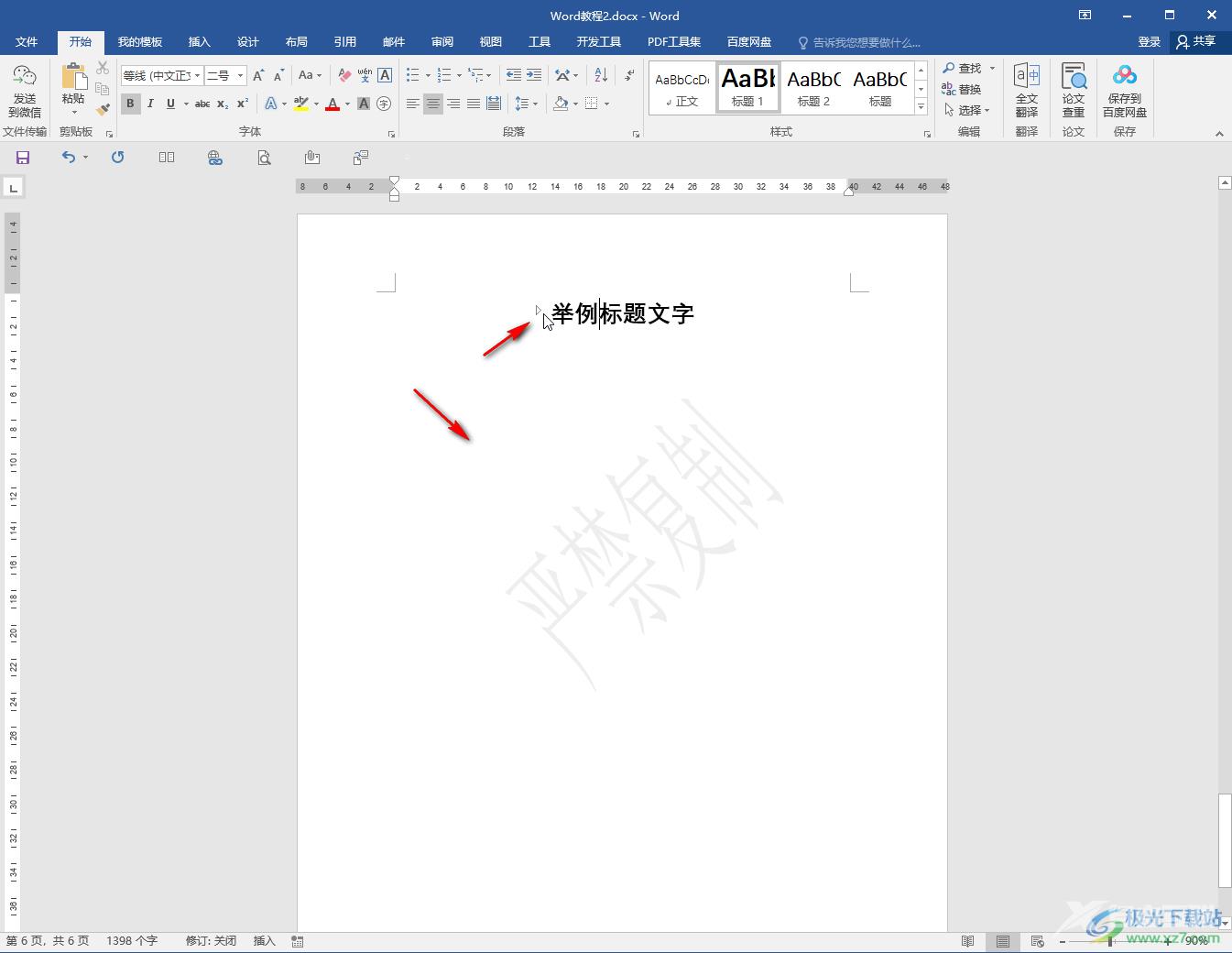This screenshot has height=953, width=1232.
Task: Select the Format Painter brush
Action: 103,109
